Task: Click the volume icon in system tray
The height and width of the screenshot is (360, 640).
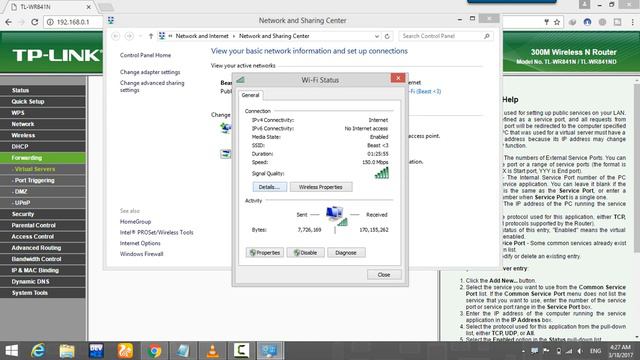Action: [580, 351]
